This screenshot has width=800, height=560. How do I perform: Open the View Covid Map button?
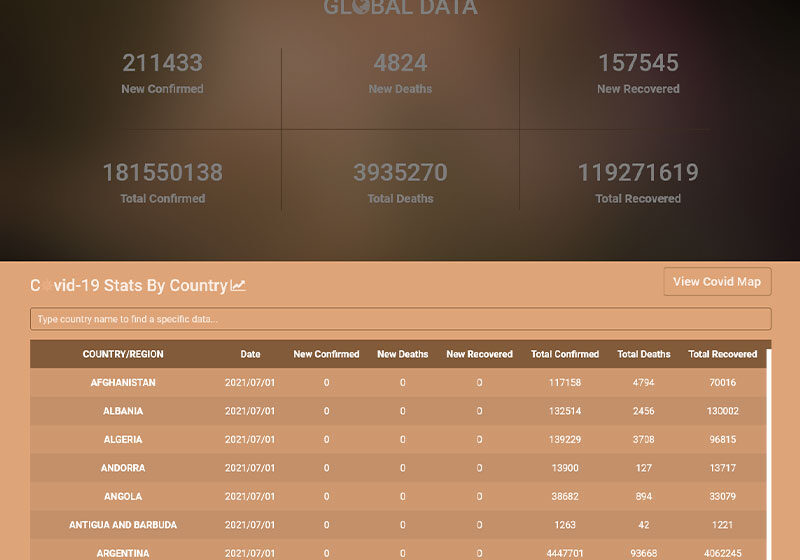click(x=717, y=282)
